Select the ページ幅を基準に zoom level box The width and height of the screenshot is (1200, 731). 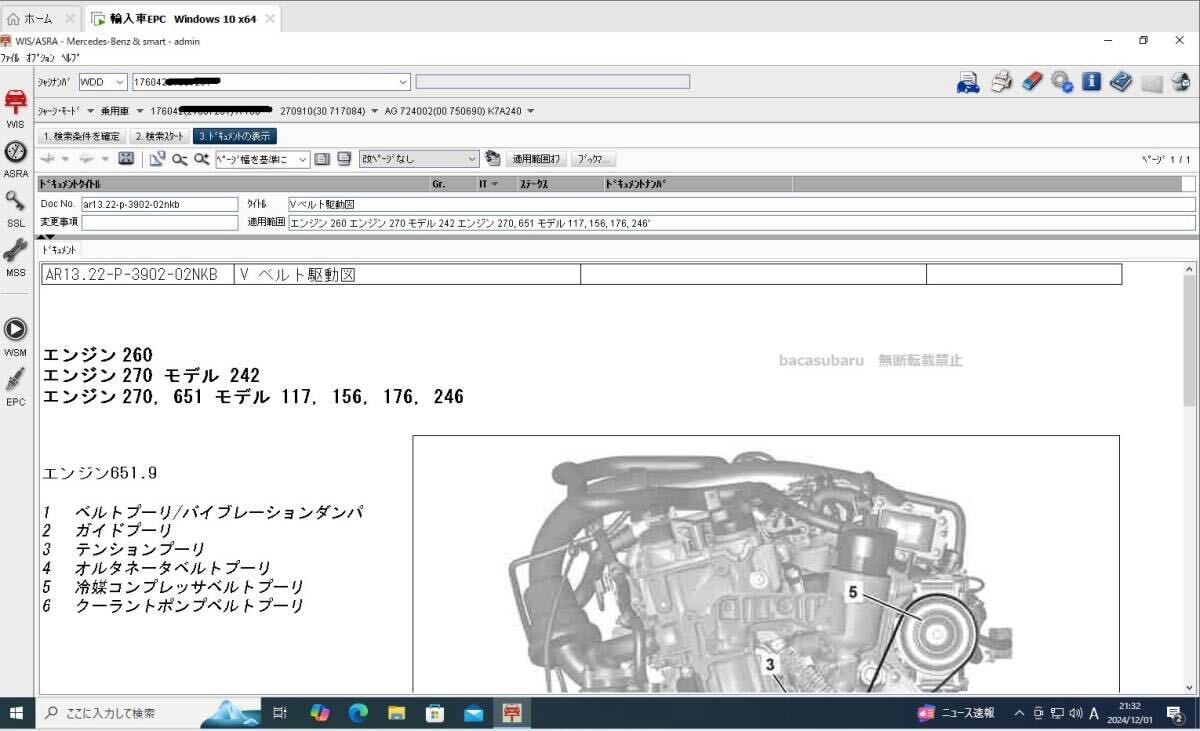tap(263, 159)
